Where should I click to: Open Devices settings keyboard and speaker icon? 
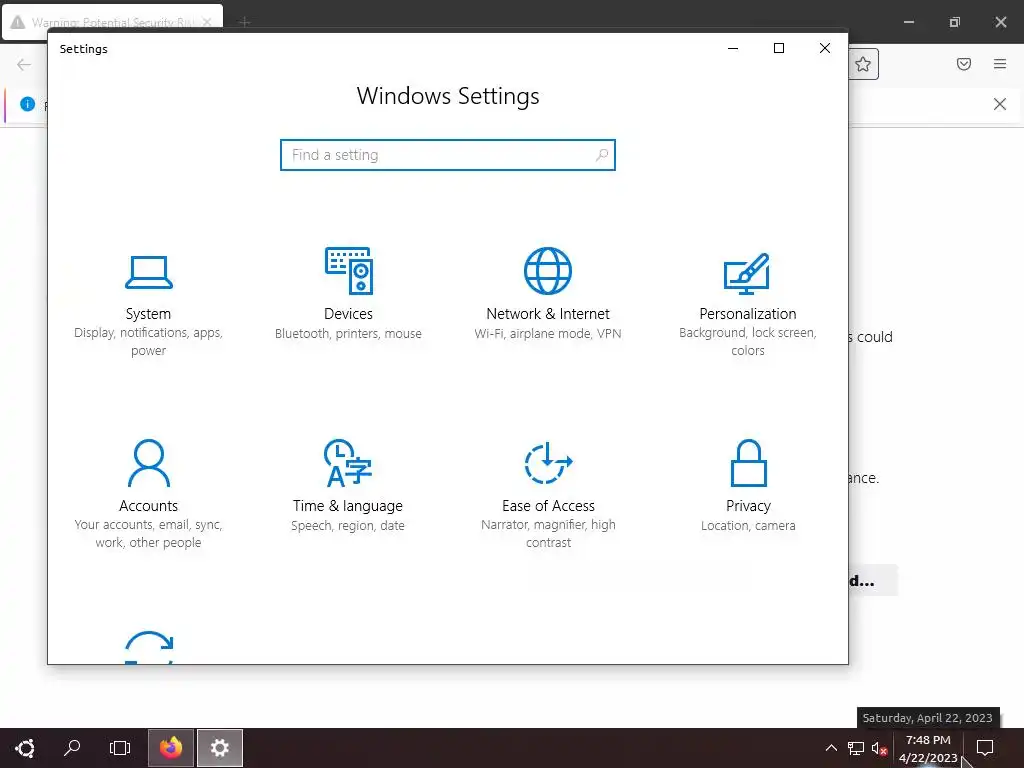tap(349, 270)
